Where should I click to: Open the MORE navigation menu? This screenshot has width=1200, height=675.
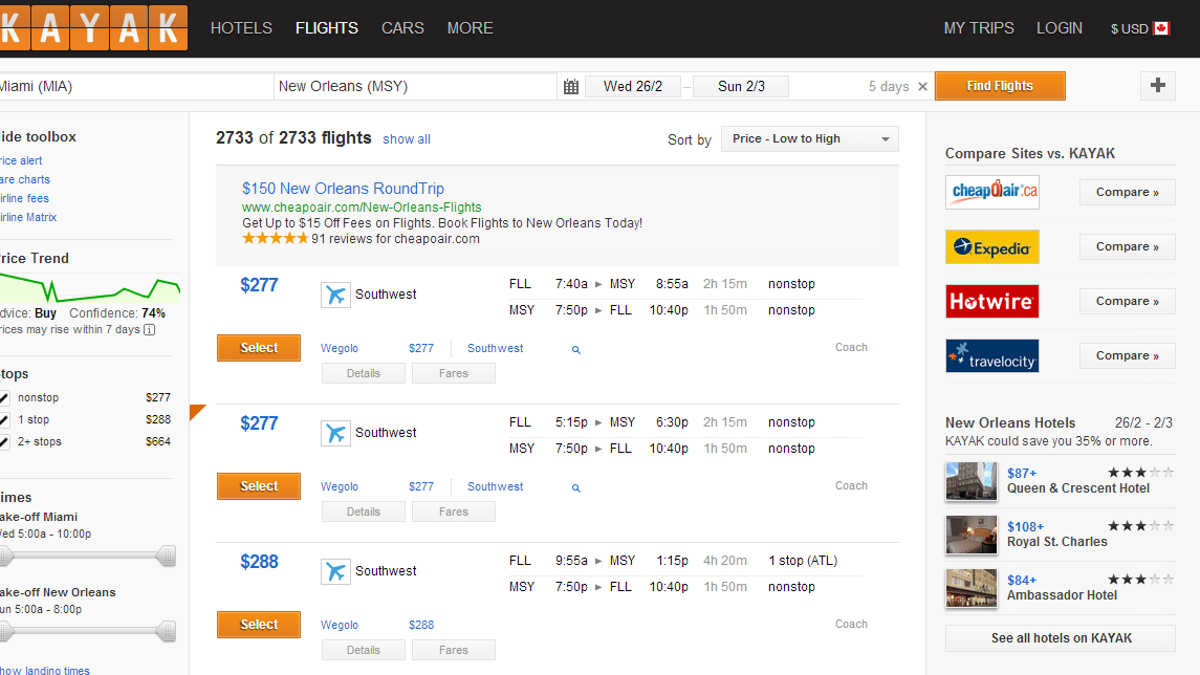pyautogui.click(x=470, y=28)
